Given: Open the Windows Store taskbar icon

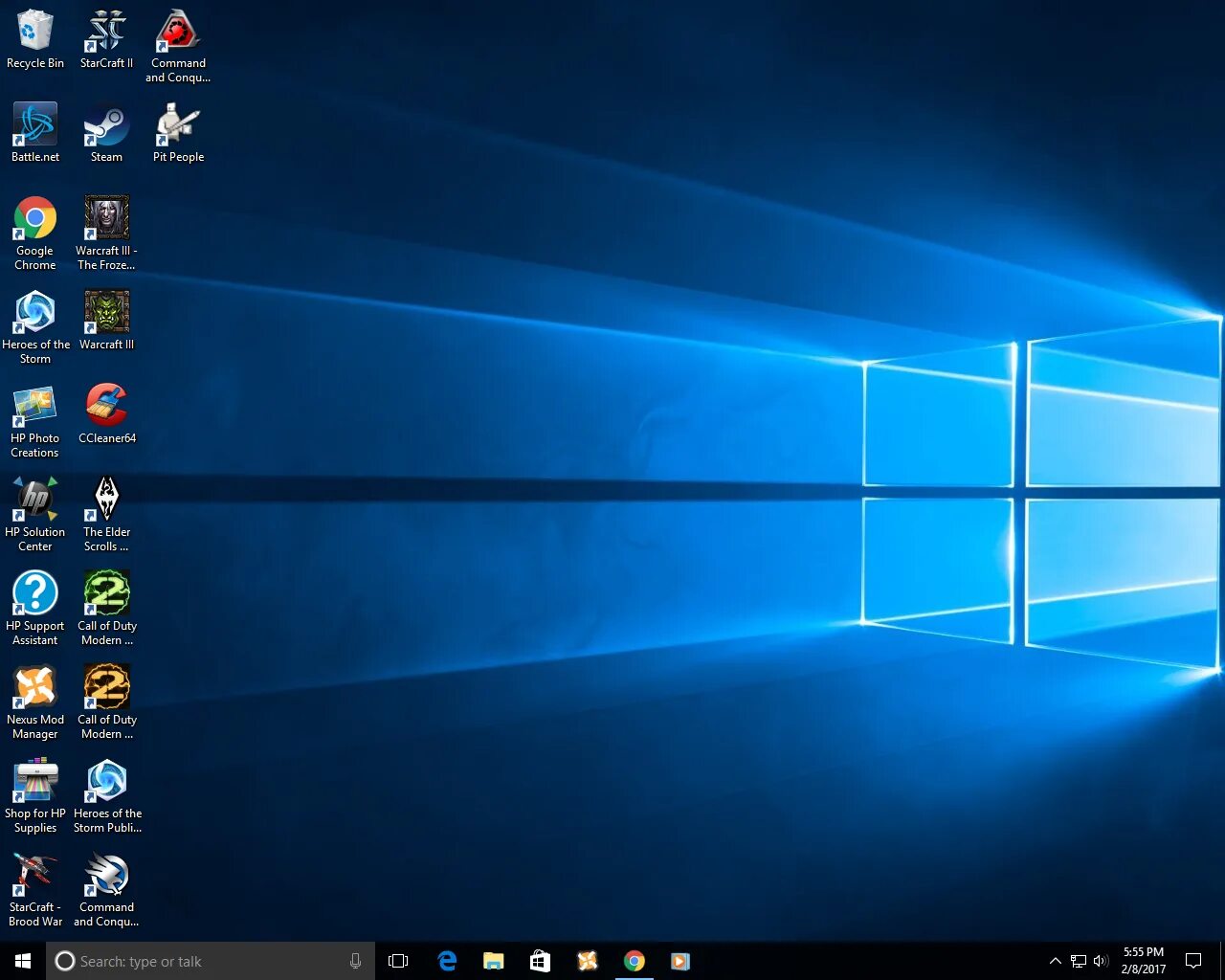Looking at the screenshot, I should (540, 961).
